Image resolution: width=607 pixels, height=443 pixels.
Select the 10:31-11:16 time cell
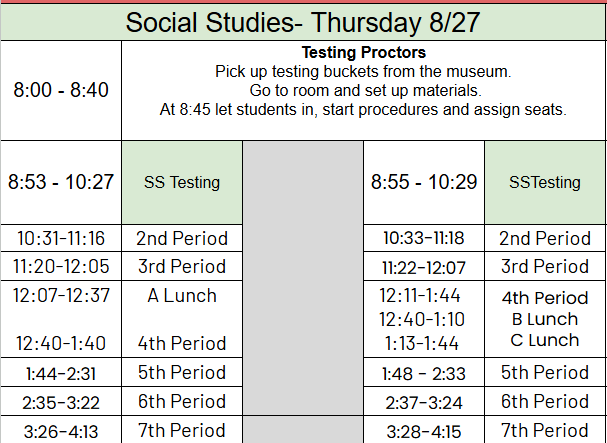(61, 238)
